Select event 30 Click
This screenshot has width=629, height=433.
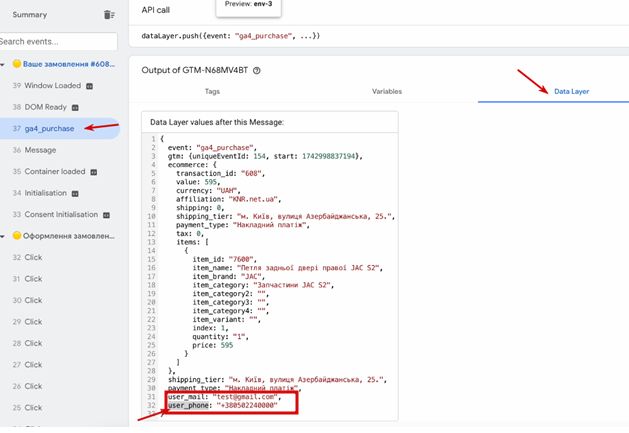pos(27,301)
